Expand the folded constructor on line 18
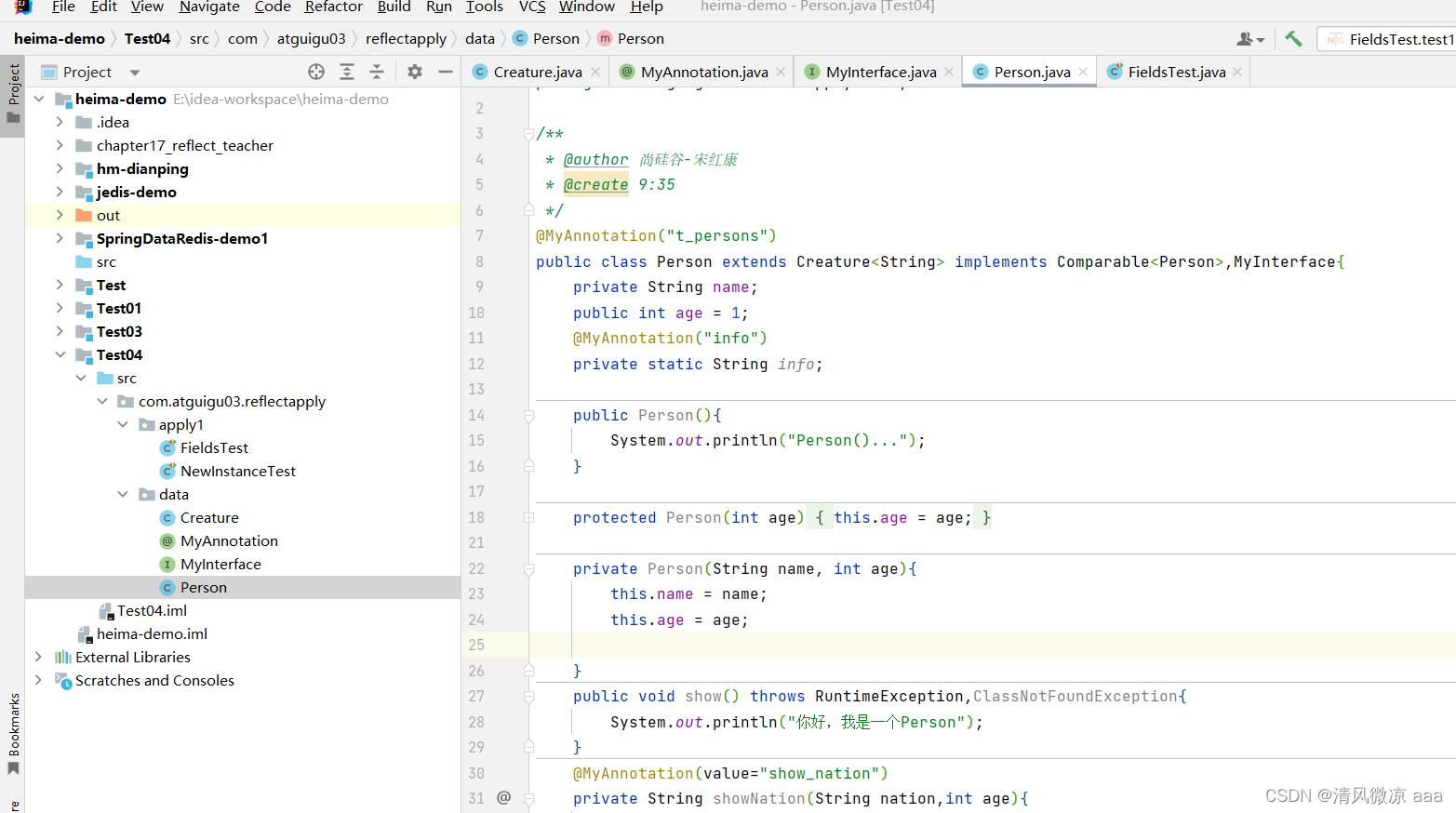This screenshot has width=1456, height=813. pyautogui.click(x=528, y=517)
